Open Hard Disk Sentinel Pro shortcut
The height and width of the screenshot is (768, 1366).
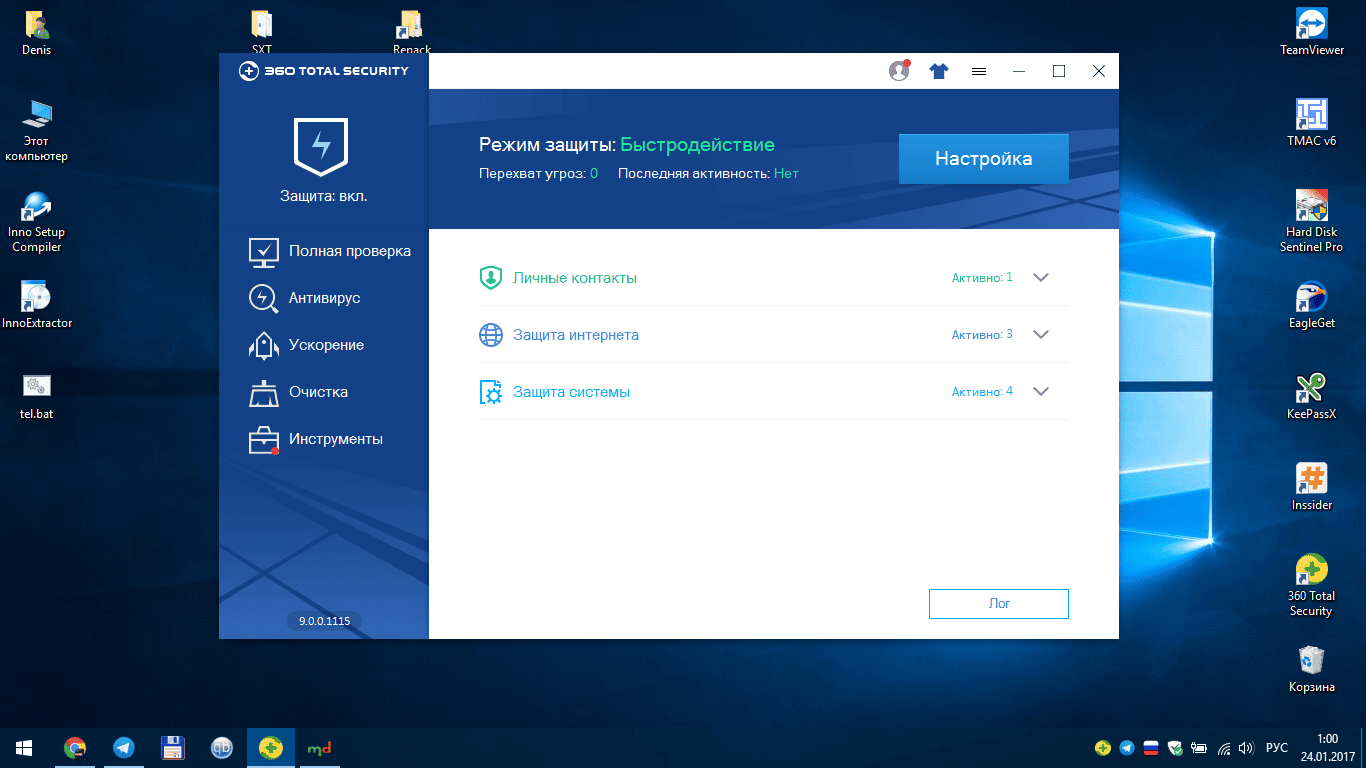tap(1311, 221)
